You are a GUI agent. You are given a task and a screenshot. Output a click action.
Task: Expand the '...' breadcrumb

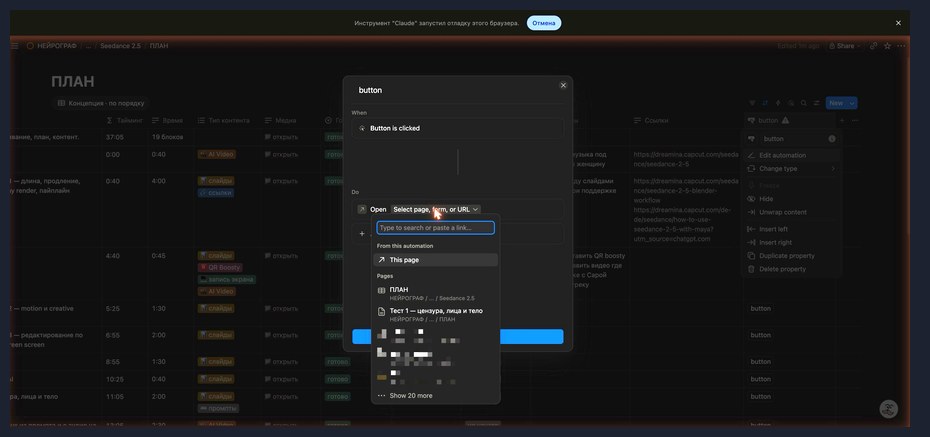pos(89,46)
